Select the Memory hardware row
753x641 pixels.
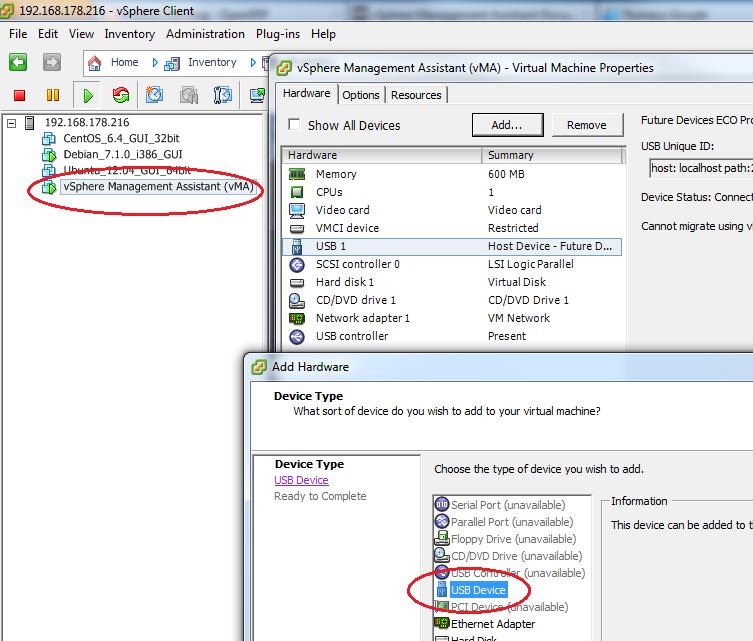point(451,174)
